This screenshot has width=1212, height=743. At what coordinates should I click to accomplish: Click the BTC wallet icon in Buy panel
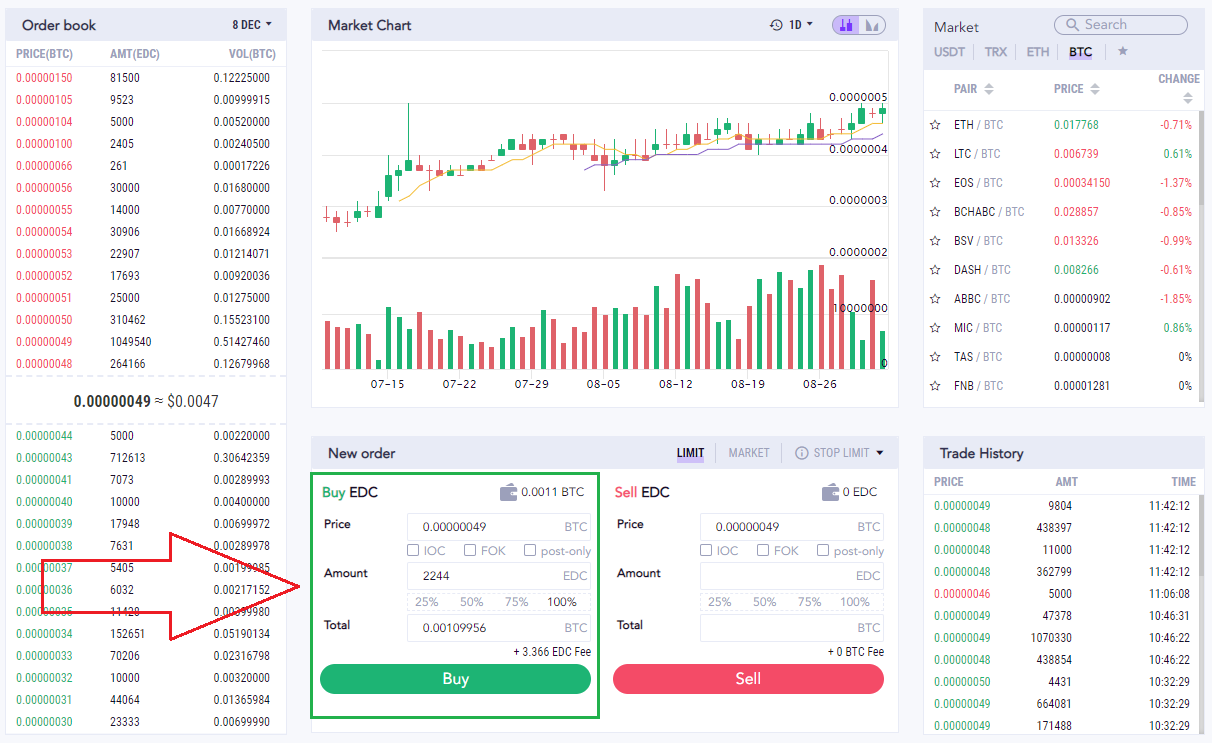point(508,492)
